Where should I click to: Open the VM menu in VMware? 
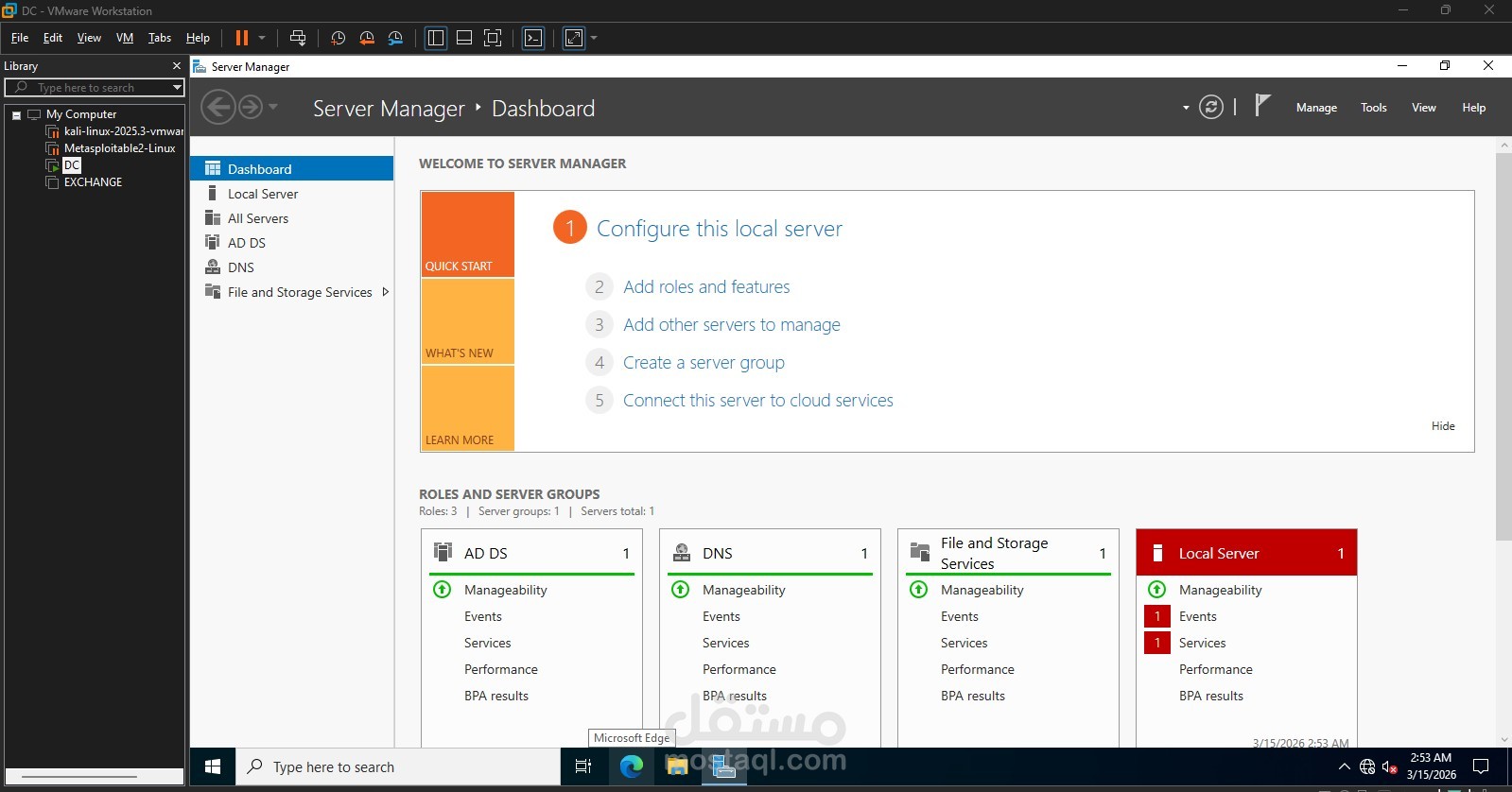click(x=125, y=38)
